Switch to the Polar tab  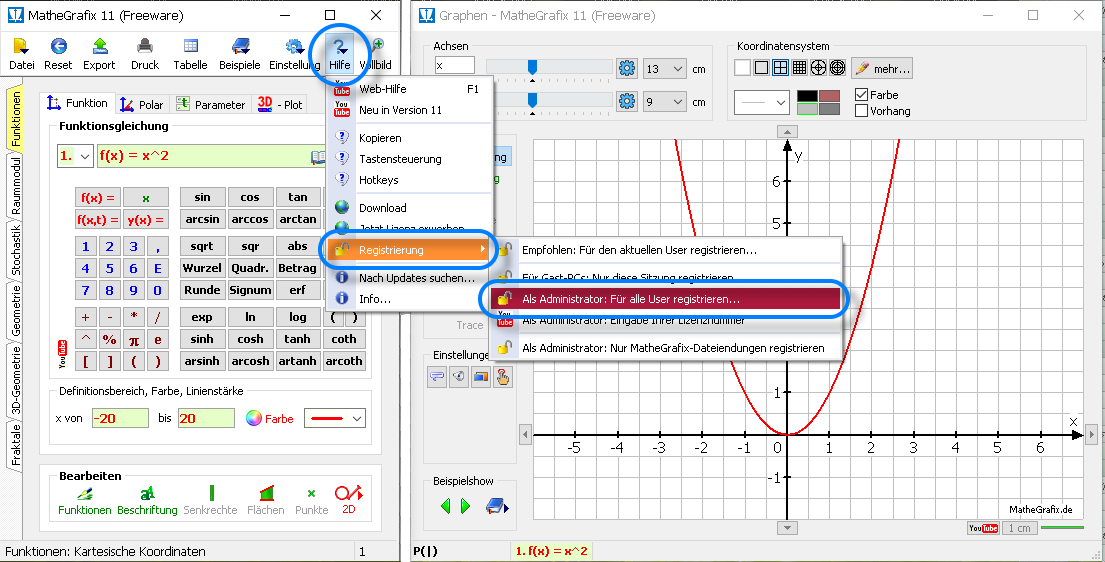[x=142, y=104]
